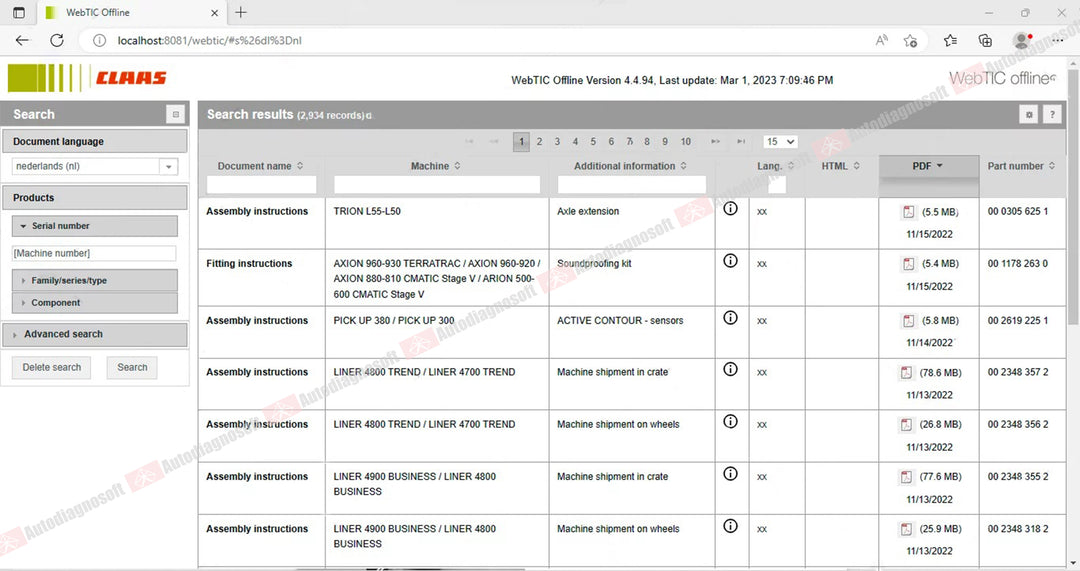The image size is (1080, 571).
Task: Open info icon for part 00 2348 356 2 row
Action: point(730,422)
